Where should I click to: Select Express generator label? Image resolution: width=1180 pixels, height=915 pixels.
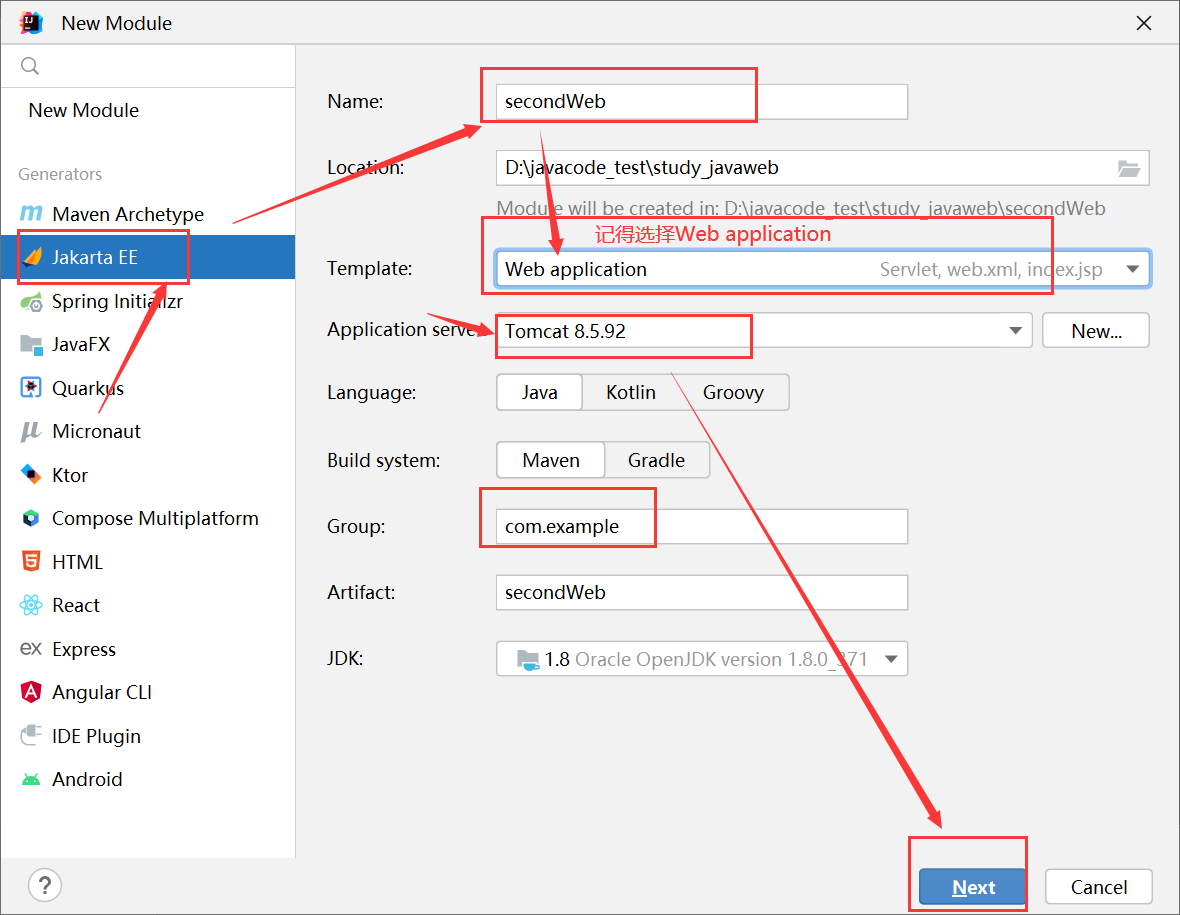pos(84,649)
